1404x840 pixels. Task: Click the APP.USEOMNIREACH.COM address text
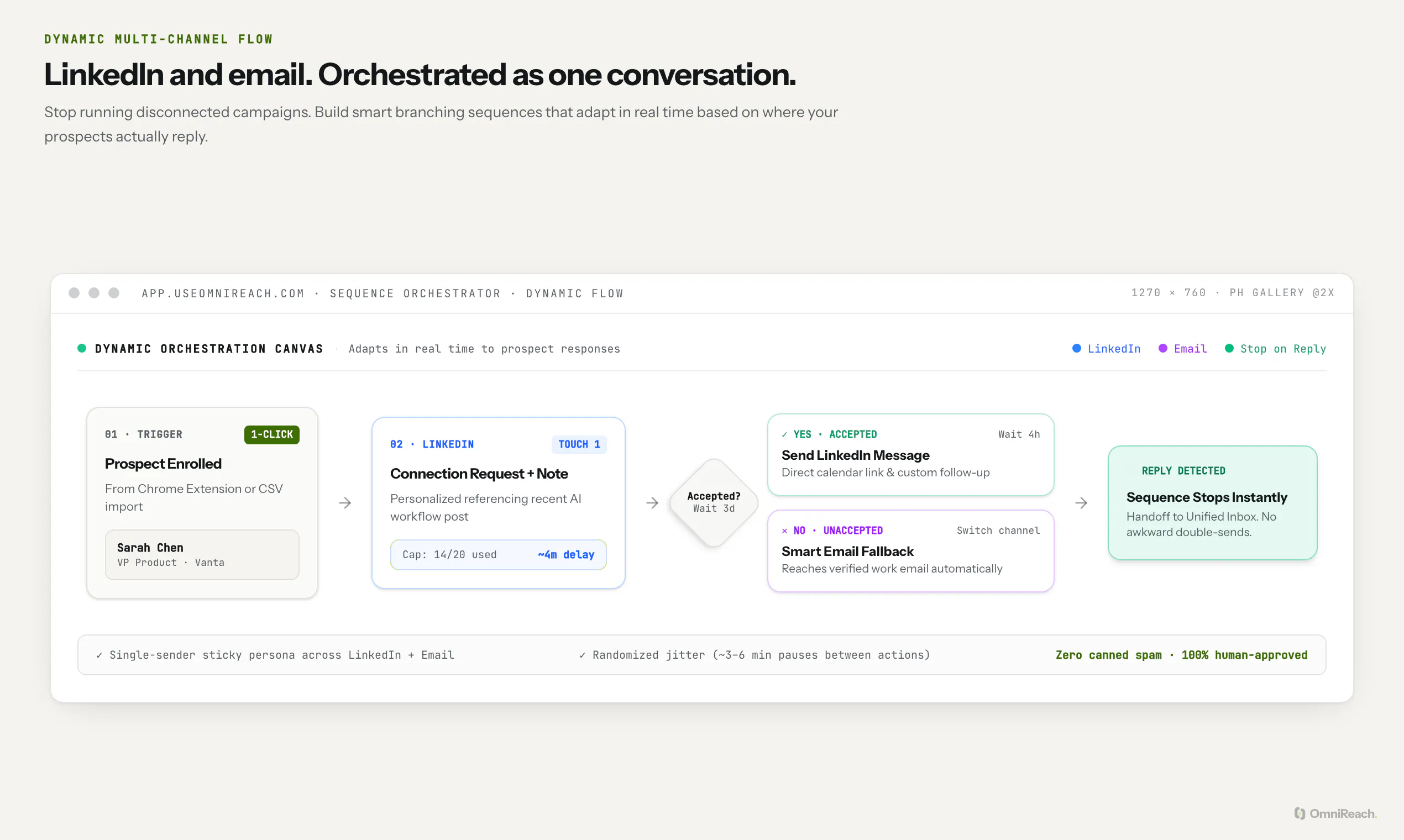pyautogui.click(x=223, y=293)
